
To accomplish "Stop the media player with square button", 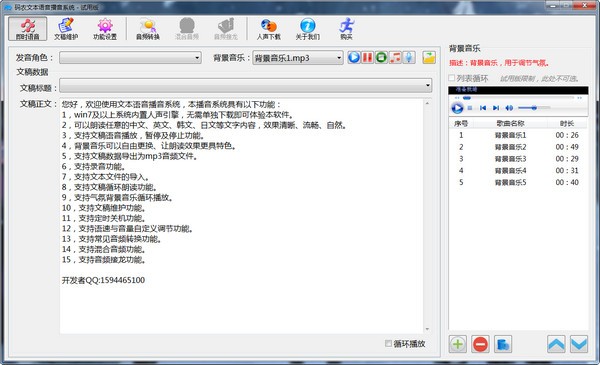I will (x=470, y=108).
